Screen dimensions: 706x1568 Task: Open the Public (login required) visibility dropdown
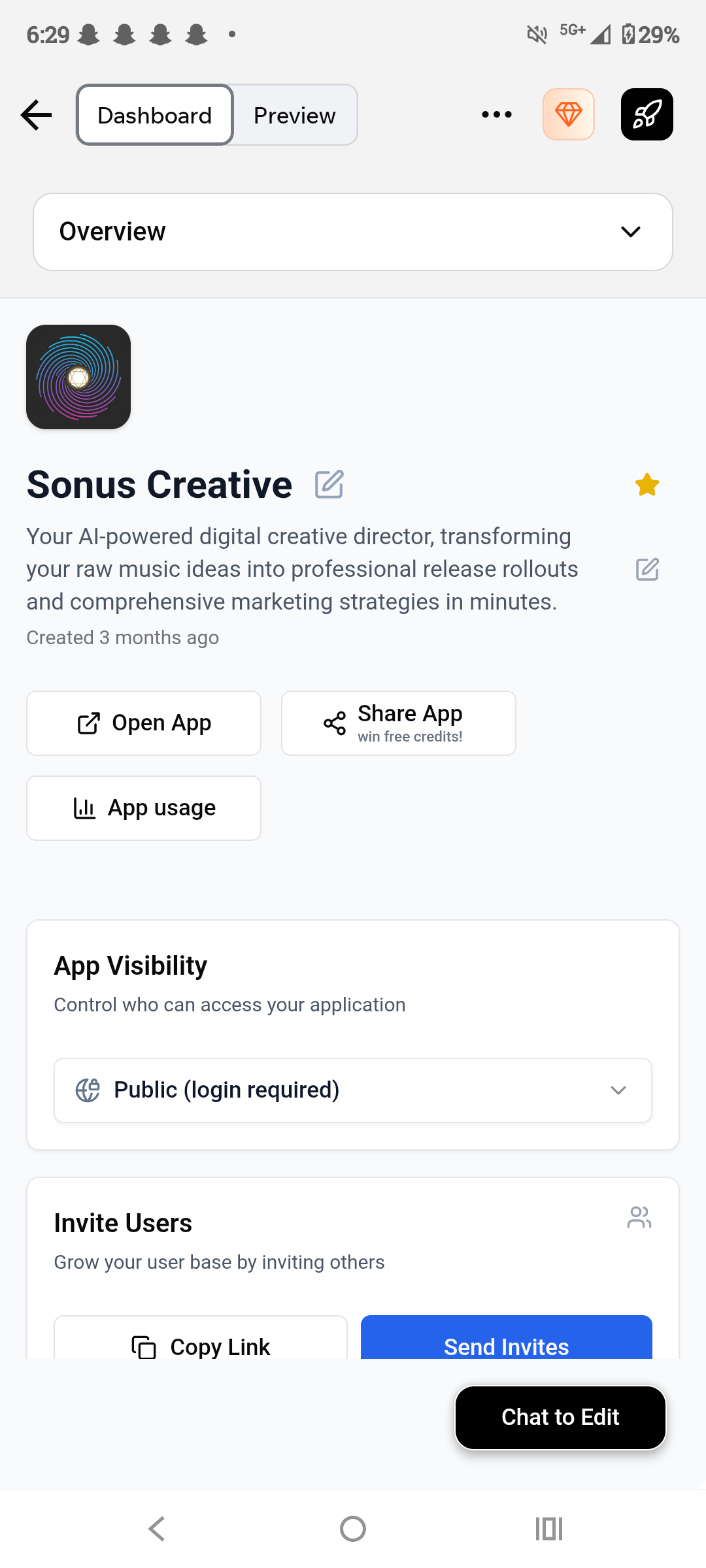(353, 1090)
